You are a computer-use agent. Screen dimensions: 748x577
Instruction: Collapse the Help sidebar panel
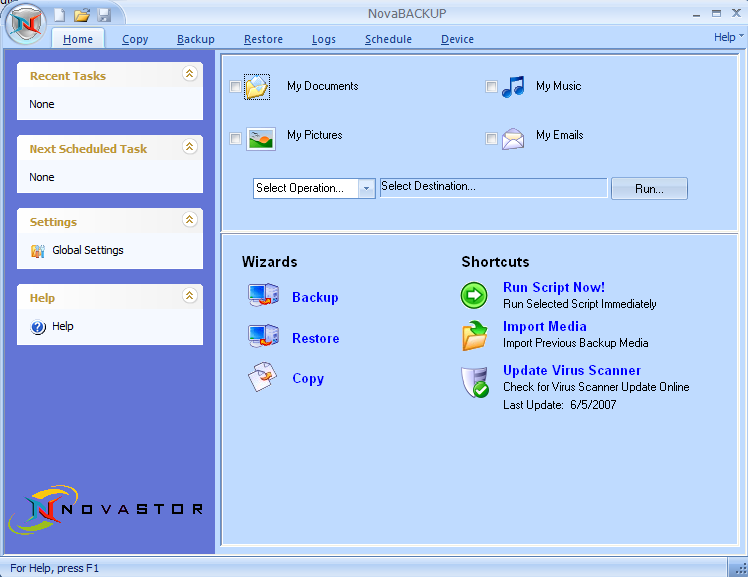click(x=189, y=296)
